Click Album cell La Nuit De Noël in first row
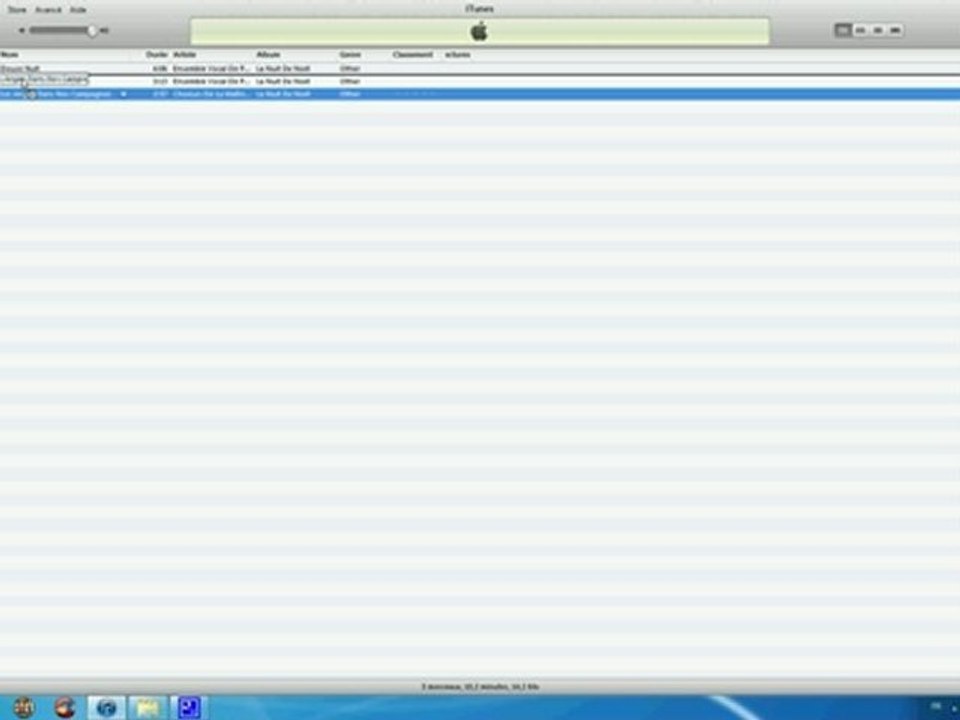Screen dimensions: 960x720 click(x=283, y=69)
